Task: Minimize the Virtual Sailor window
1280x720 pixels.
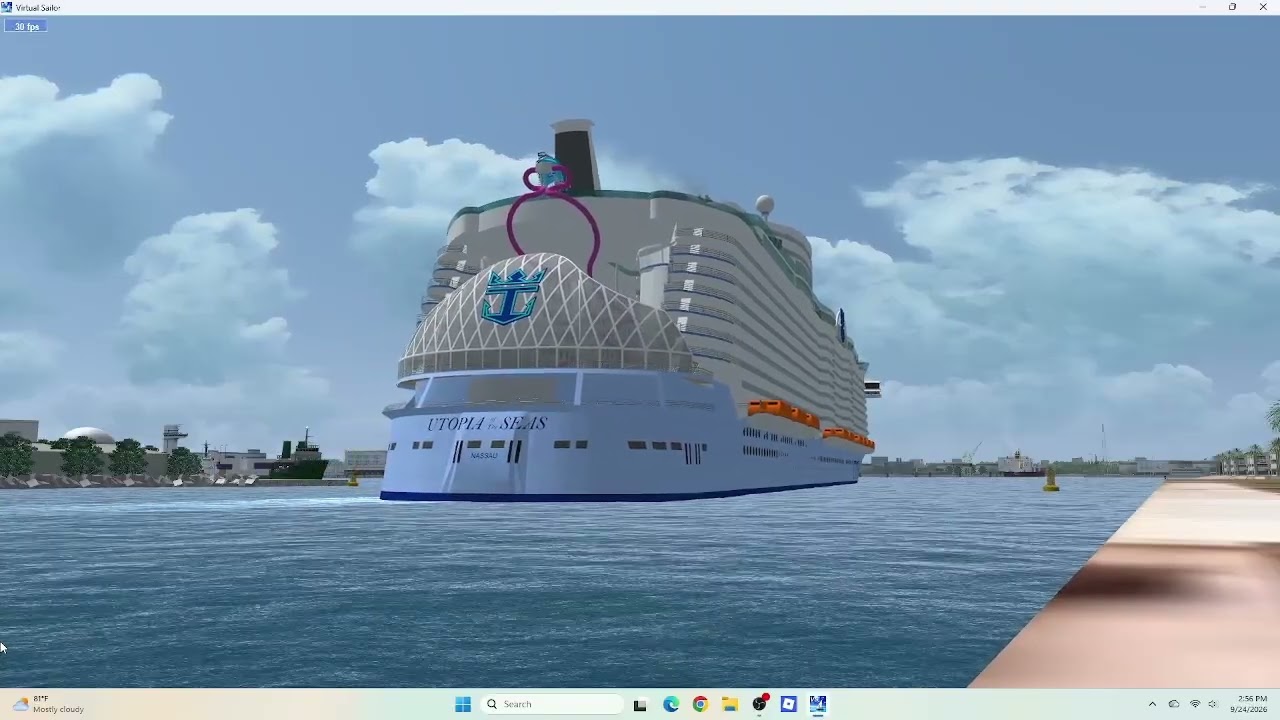Action: tap(1202, 7)
